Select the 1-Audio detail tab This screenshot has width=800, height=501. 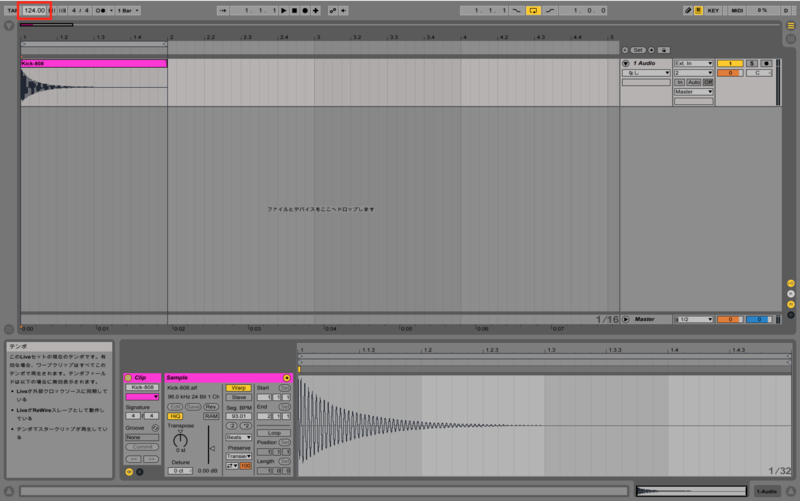[x=766, y=491]
